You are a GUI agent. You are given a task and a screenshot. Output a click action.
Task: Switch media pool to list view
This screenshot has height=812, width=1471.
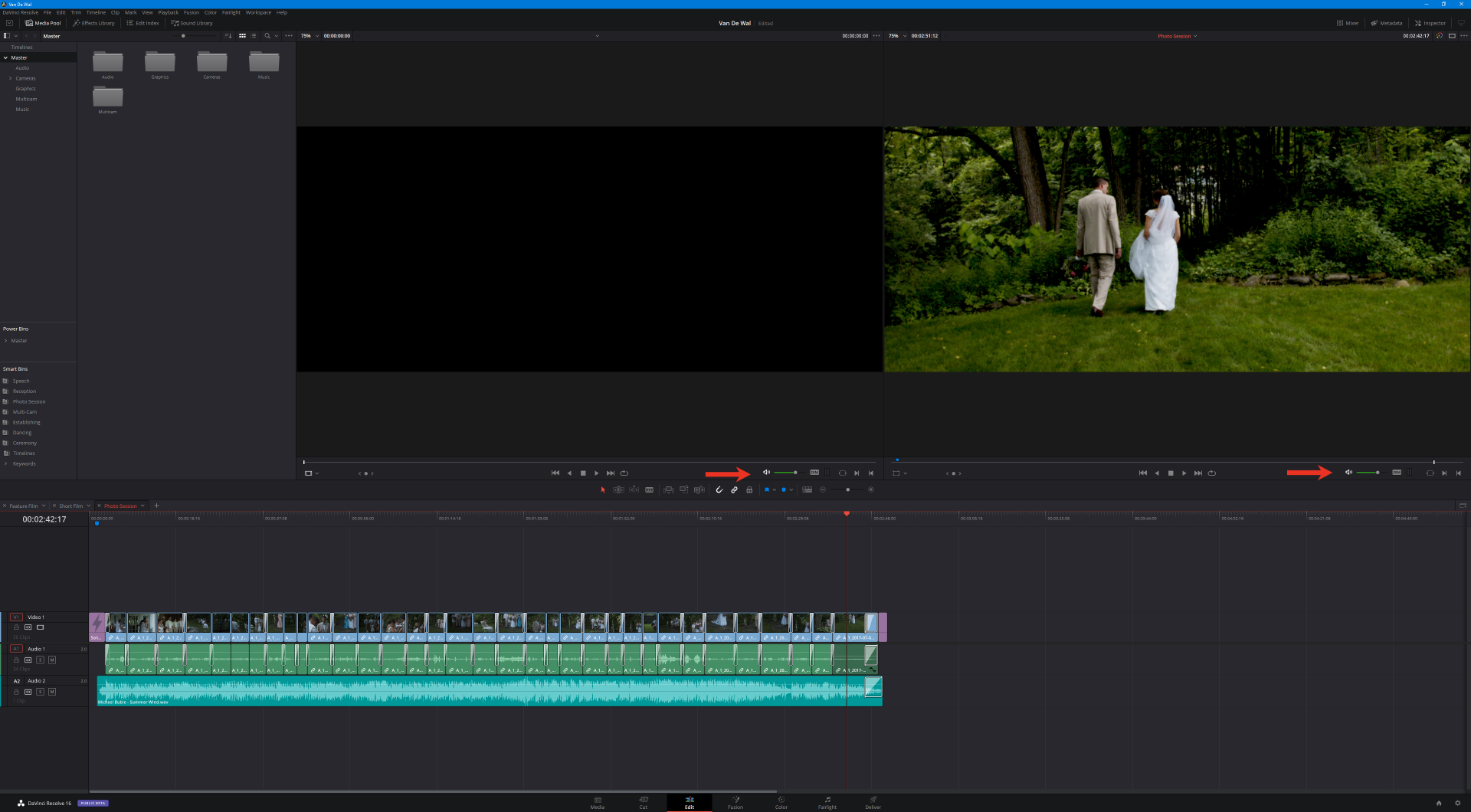click(254, 36)
